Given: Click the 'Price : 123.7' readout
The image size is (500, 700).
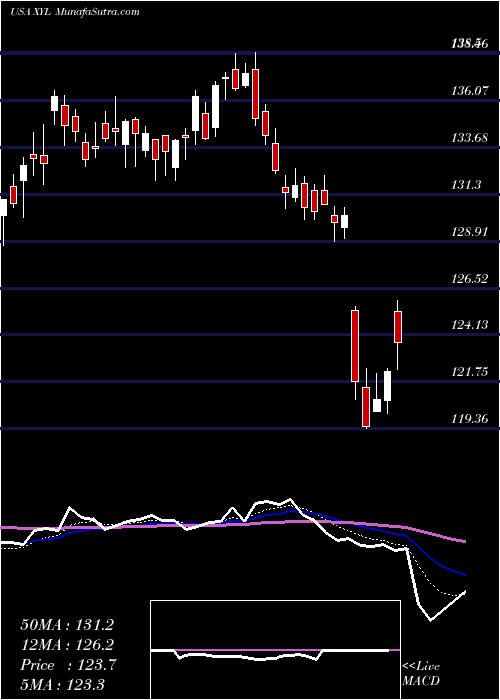Looking at the screenshot, I should tap(68, 665).
